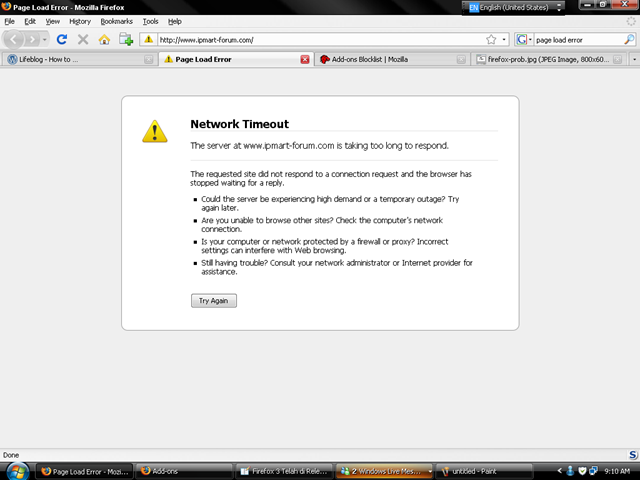Click the add bookmark toolbar icon
Image resolution: width=640 pixels, height=480 pixels.
(126, 39)
